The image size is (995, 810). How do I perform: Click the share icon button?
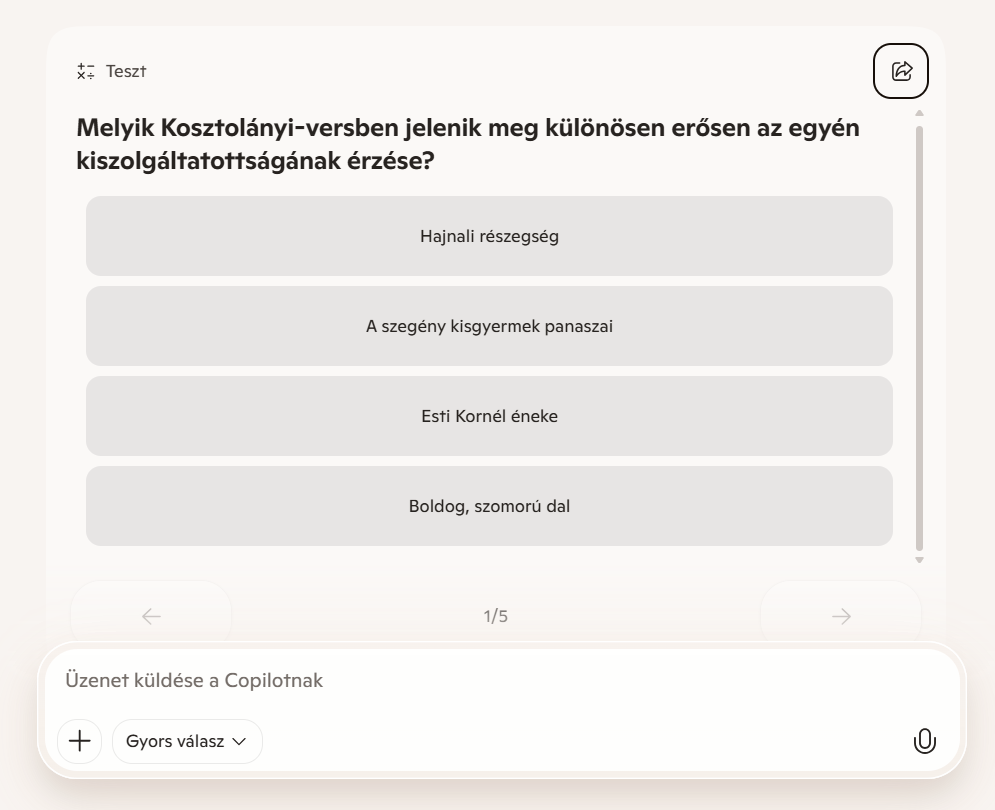point(901,71)
